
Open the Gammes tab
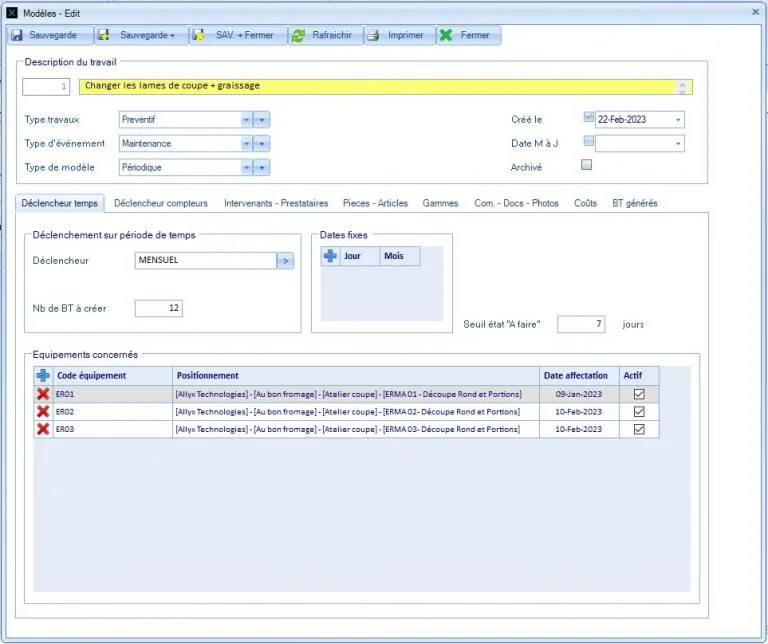coord(440,203)
